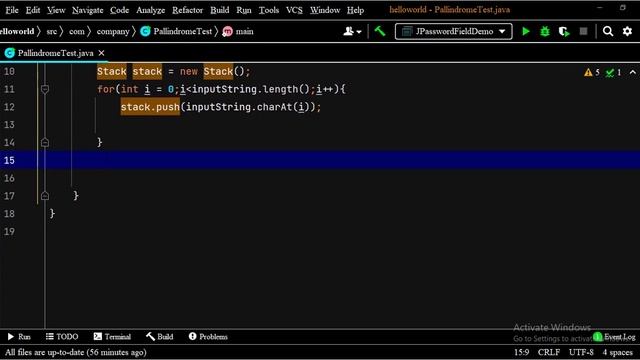The image size is (640, 360).
Task: Build project with the hammer icon
Action: [x=380, y=31]
